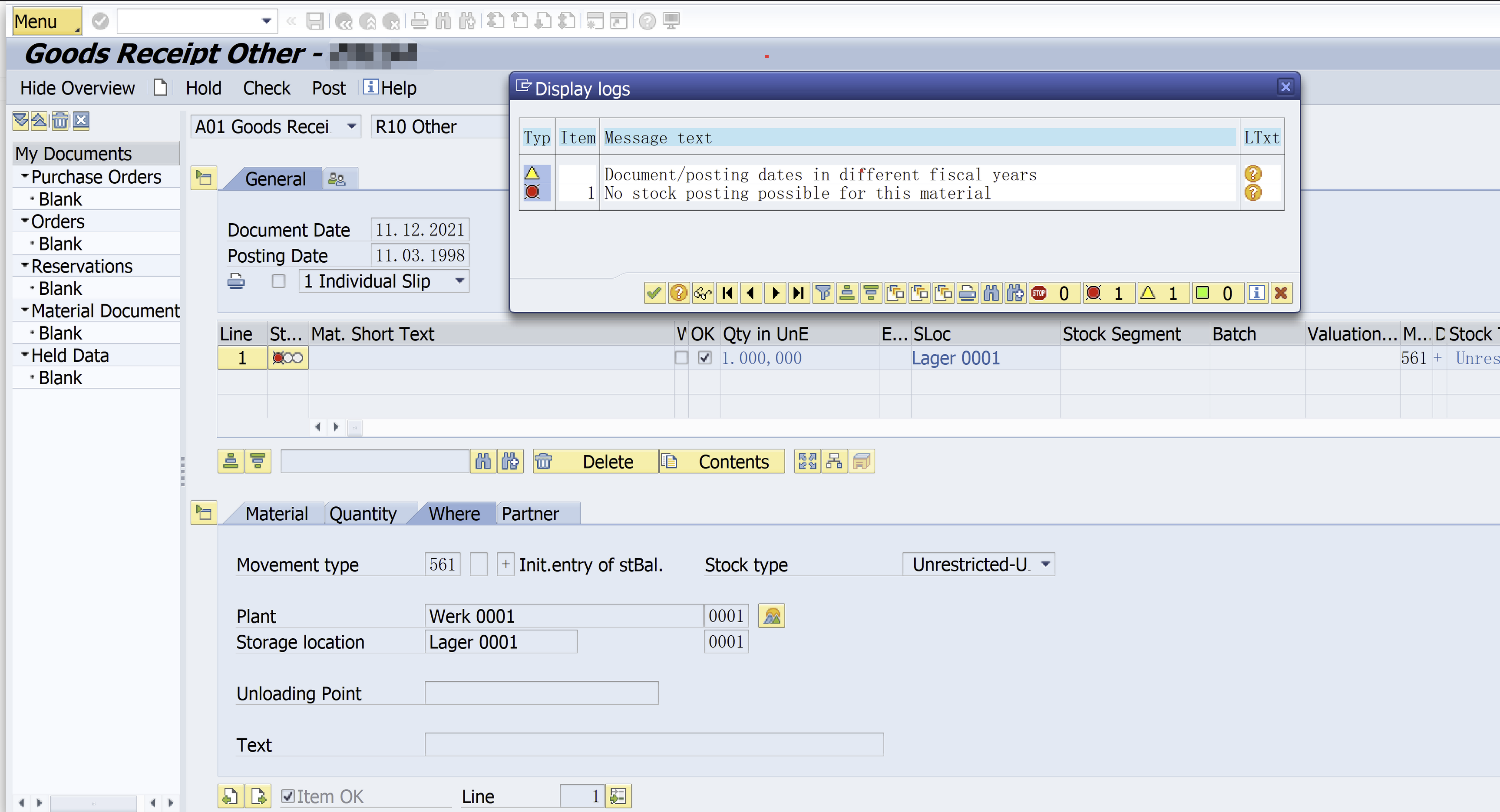Switch to the Where item tab
1500x812 pixels.
[454, 513]
